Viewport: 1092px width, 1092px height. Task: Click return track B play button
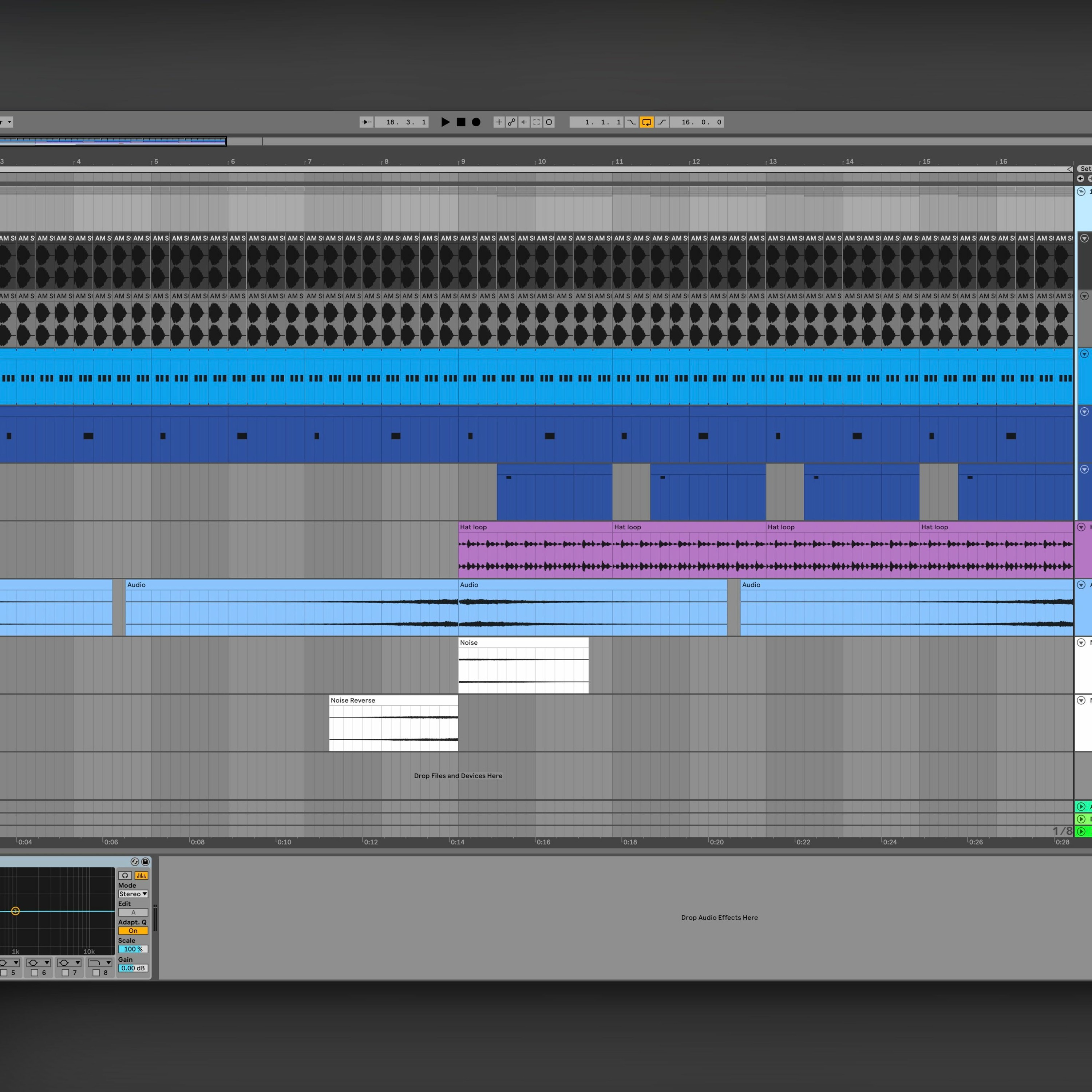pos(1081,819)
